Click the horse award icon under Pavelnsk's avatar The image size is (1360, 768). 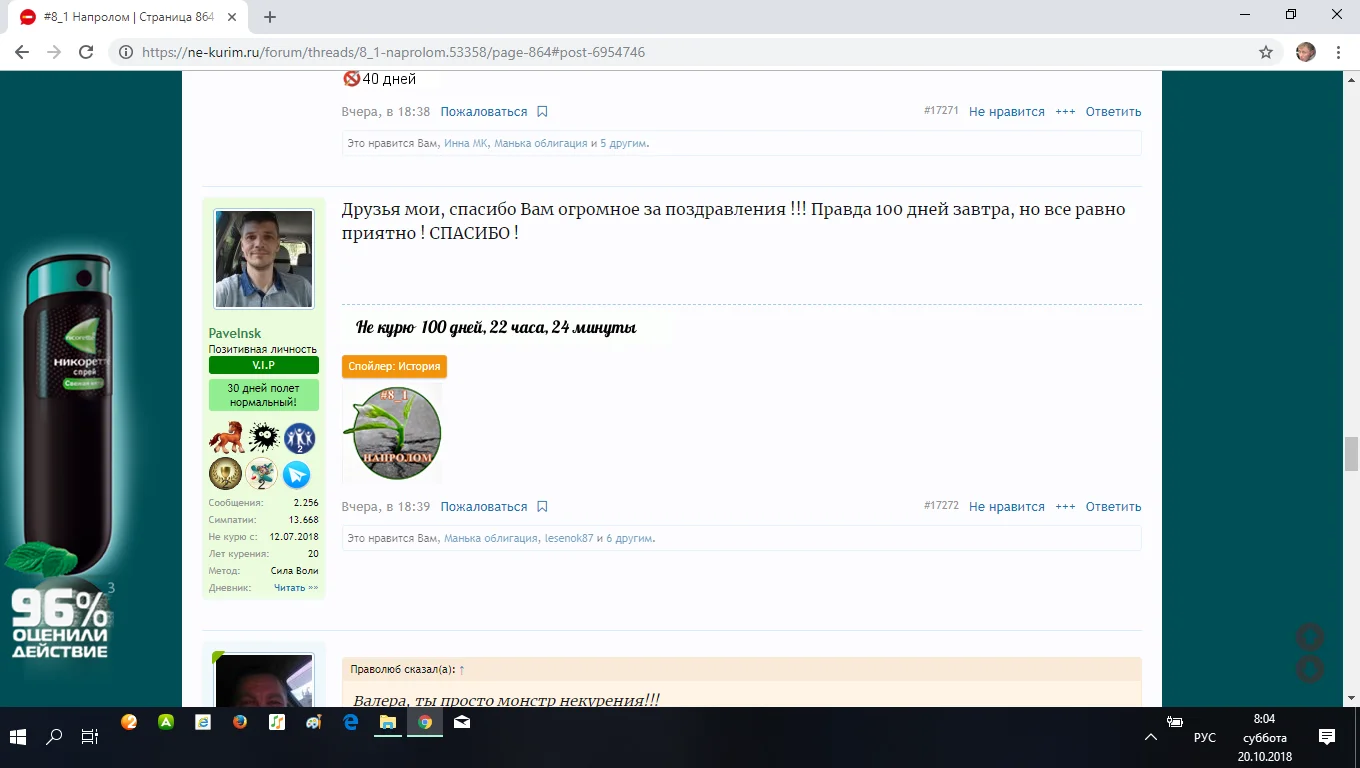pyautogui.click(x=226, y=437)
